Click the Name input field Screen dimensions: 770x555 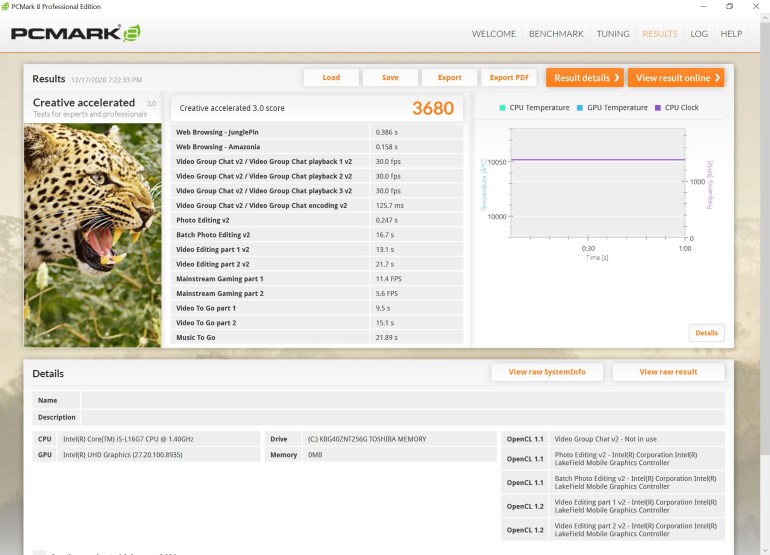coord(403,400)
